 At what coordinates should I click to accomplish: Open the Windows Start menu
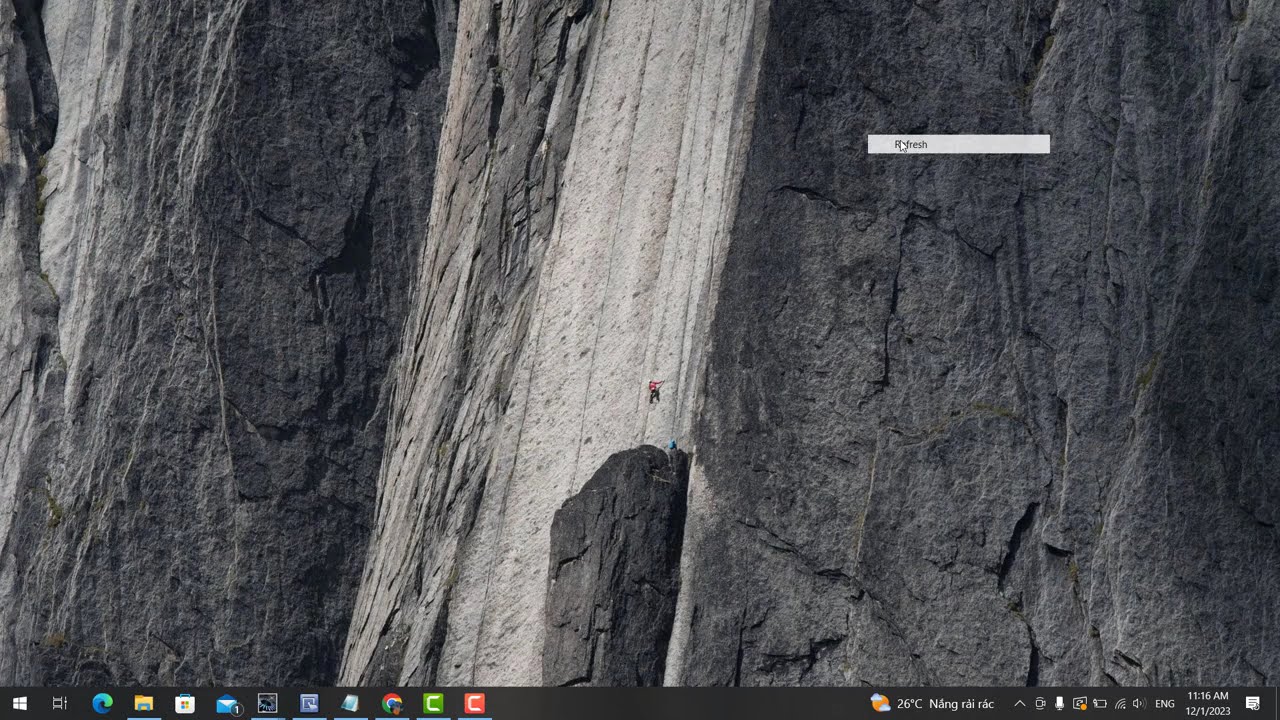[x=19, y=704]
